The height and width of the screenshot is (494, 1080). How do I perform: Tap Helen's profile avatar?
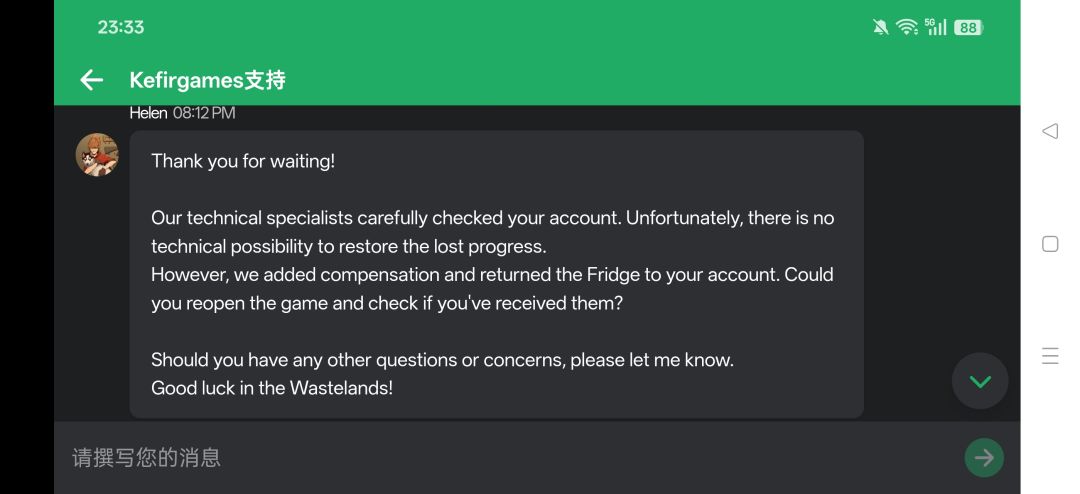(x=97, y=155)
